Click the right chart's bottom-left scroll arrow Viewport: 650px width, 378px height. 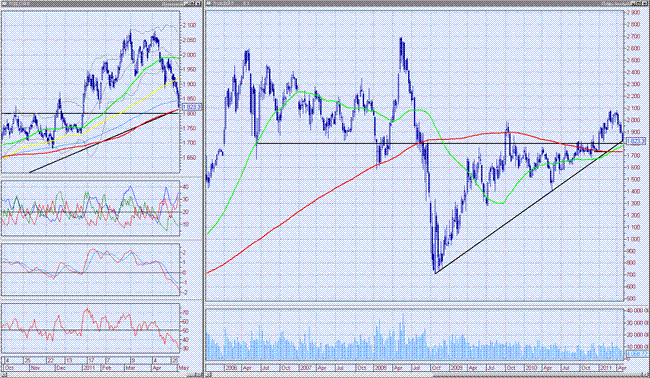(209, 374)
